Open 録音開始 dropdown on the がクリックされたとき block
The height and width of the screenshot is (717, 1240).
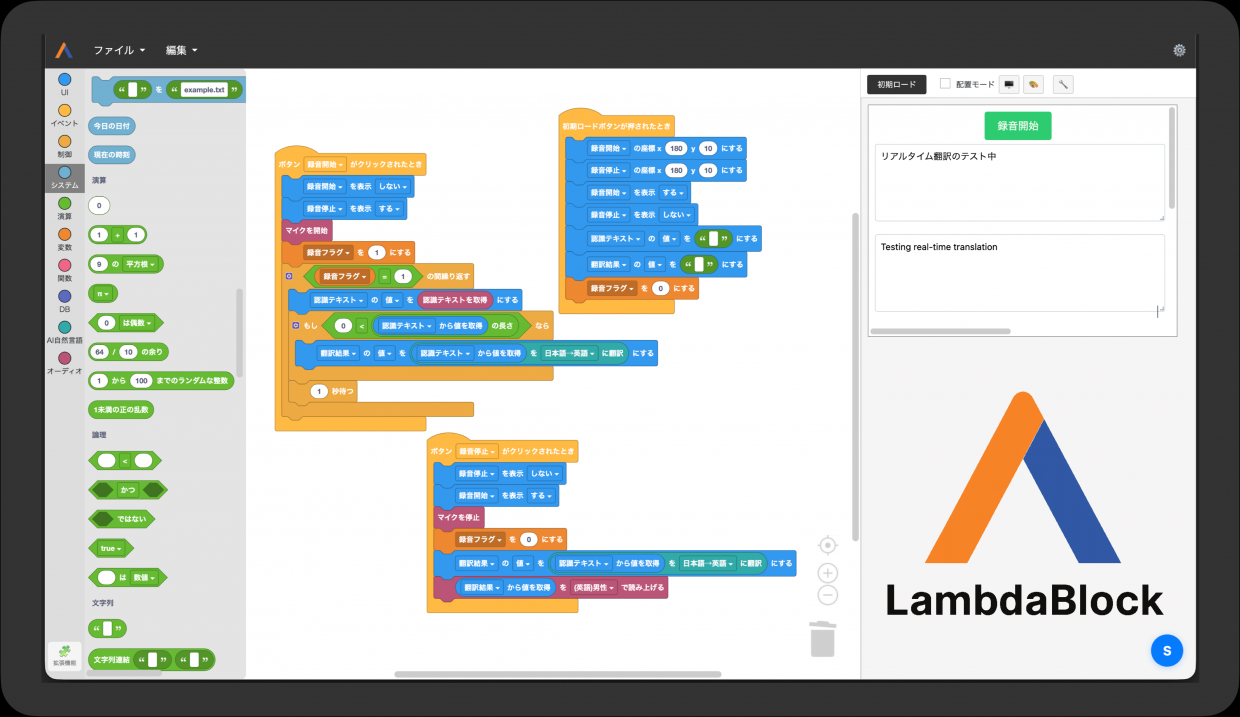click(x=325, y=163)
